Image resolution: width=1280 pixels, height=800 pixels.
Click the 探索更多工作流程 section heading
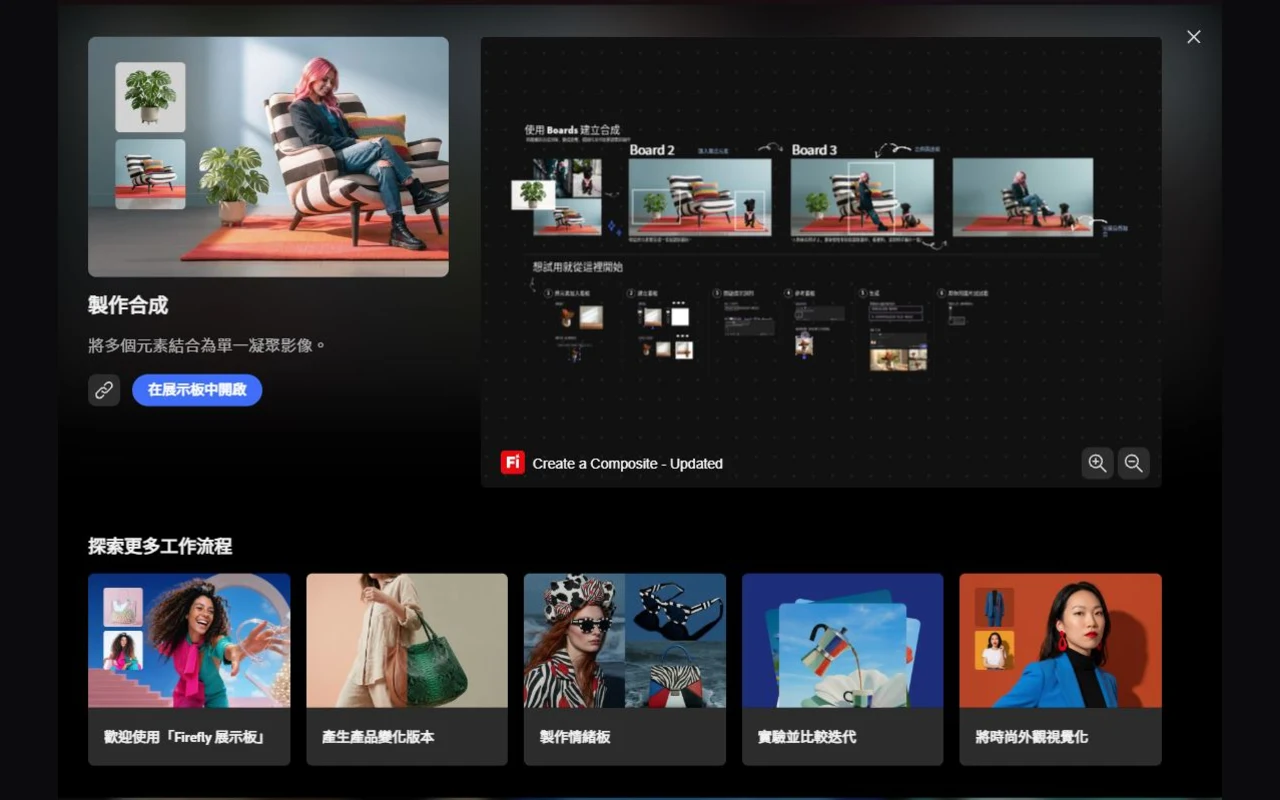(160, 546)
